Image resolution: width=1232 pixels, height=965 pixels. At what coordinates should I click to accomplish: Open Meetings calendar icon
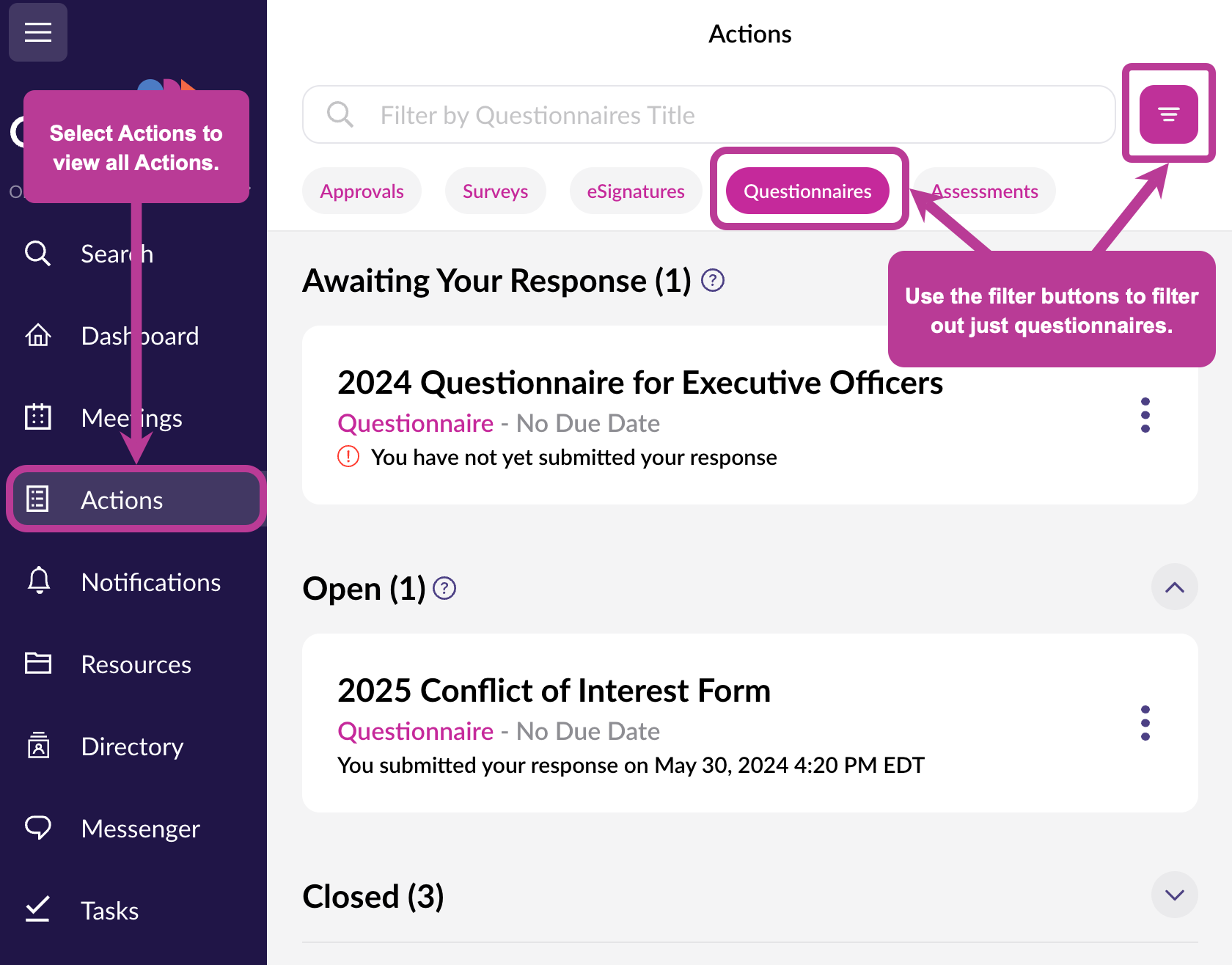click(38, 418)
